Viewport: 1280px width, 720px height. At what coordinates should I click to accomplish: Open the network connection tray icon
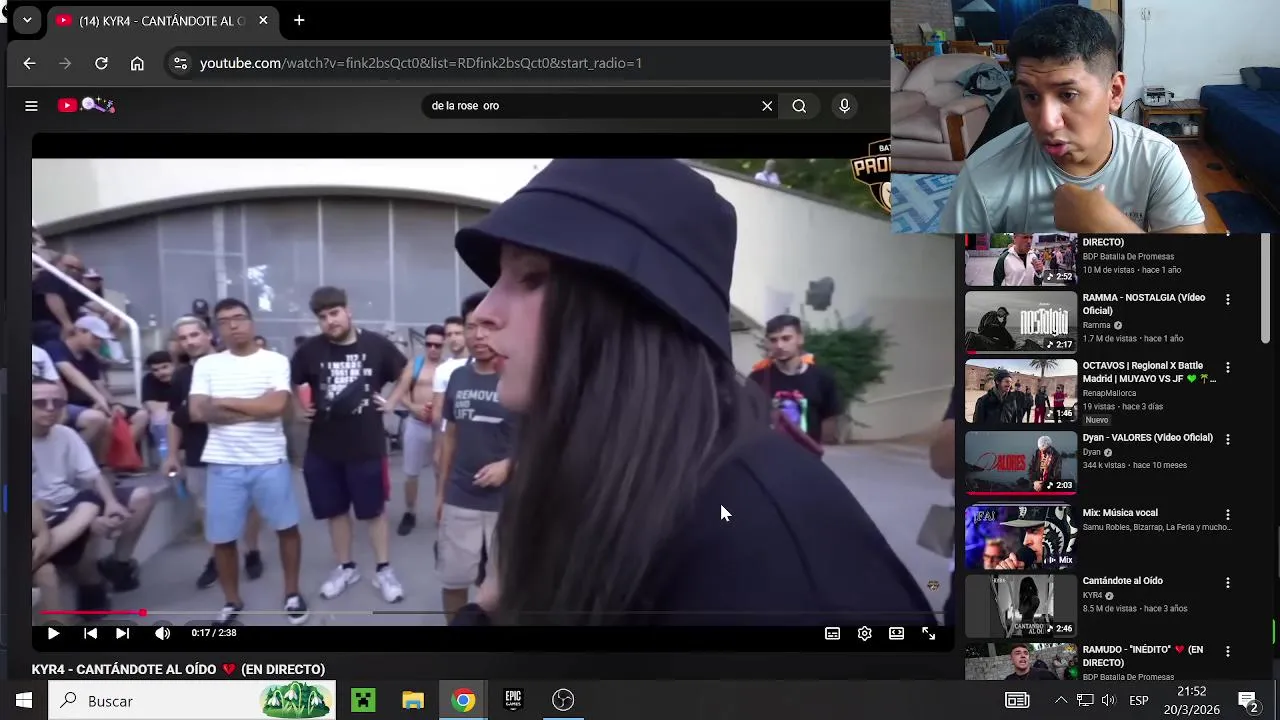pos(1085,700)
